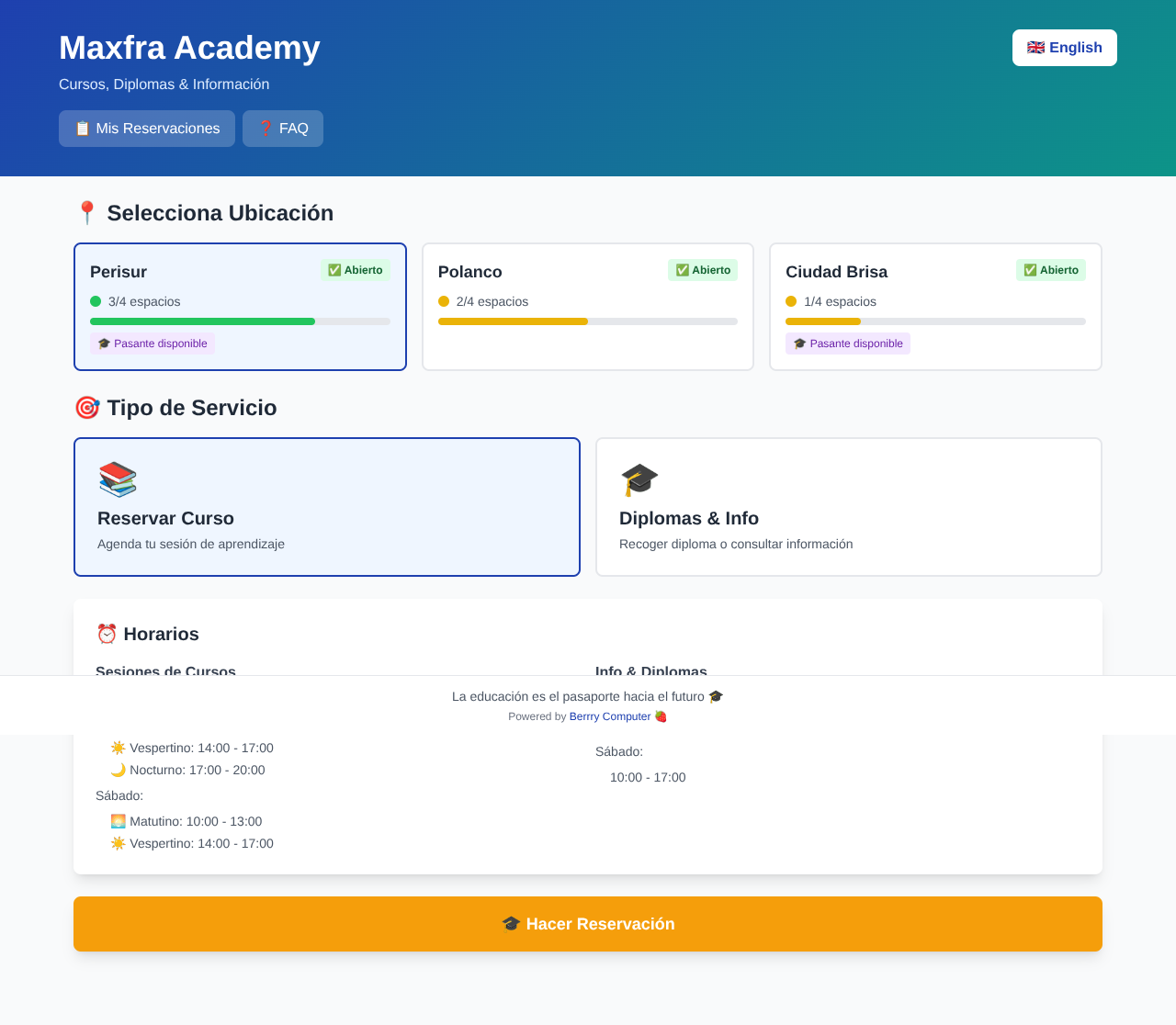
Task: Open the Berrry Computer link
Action: 609,716
